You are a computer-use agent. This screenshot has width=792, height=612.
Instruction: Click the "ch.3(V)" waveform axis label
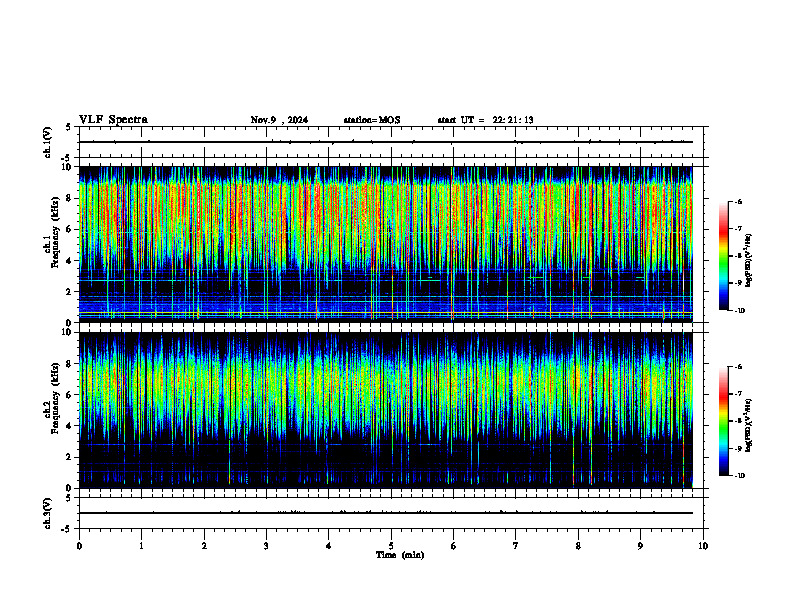click(48, 513)
